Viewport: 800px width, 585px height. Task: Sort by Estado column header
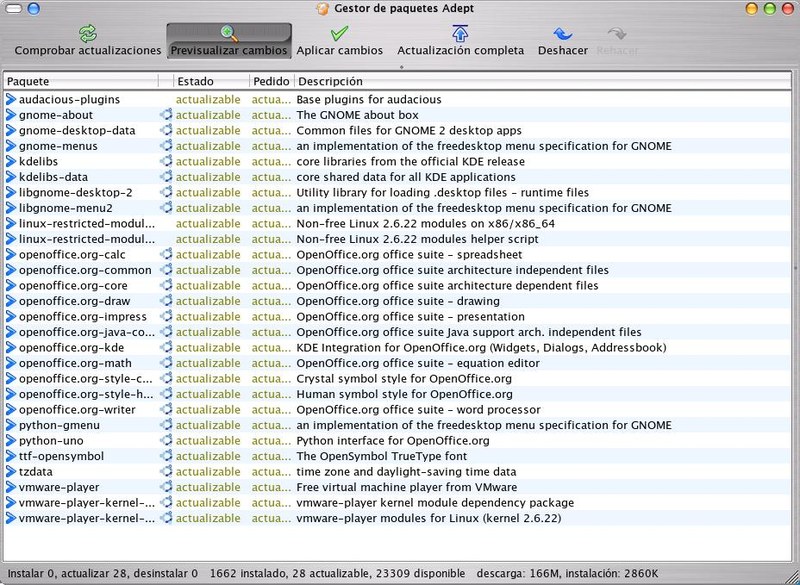(211, 81)
